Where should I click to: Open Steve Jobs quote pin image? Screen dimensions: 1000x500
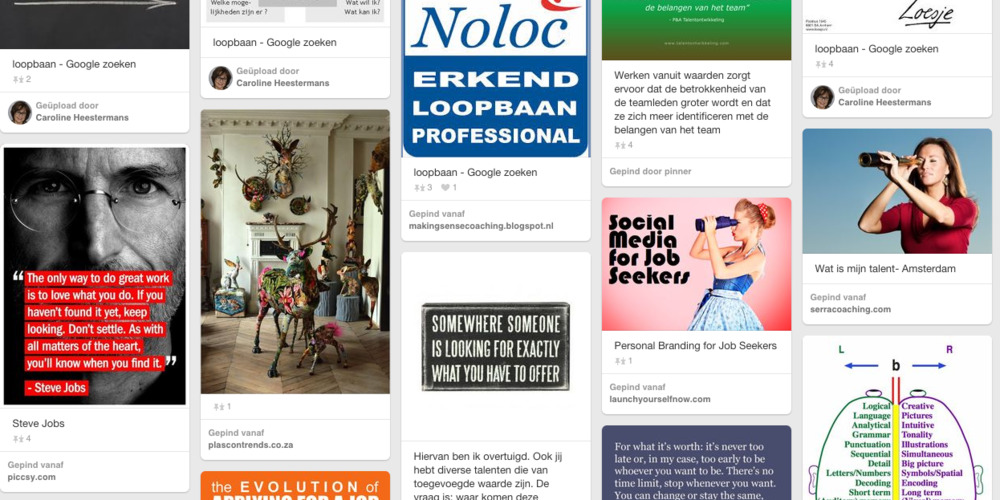(95, 276)
